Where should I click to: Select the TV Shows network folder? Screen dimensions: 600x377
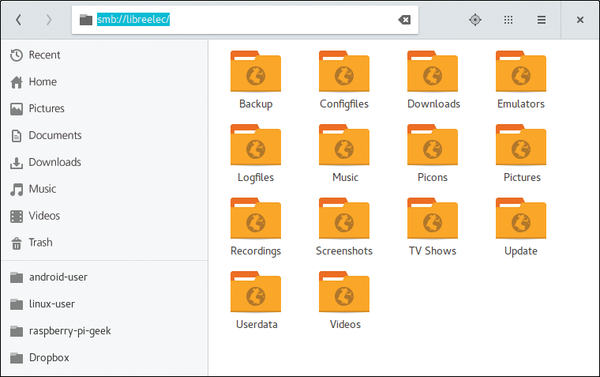(432, 227)
